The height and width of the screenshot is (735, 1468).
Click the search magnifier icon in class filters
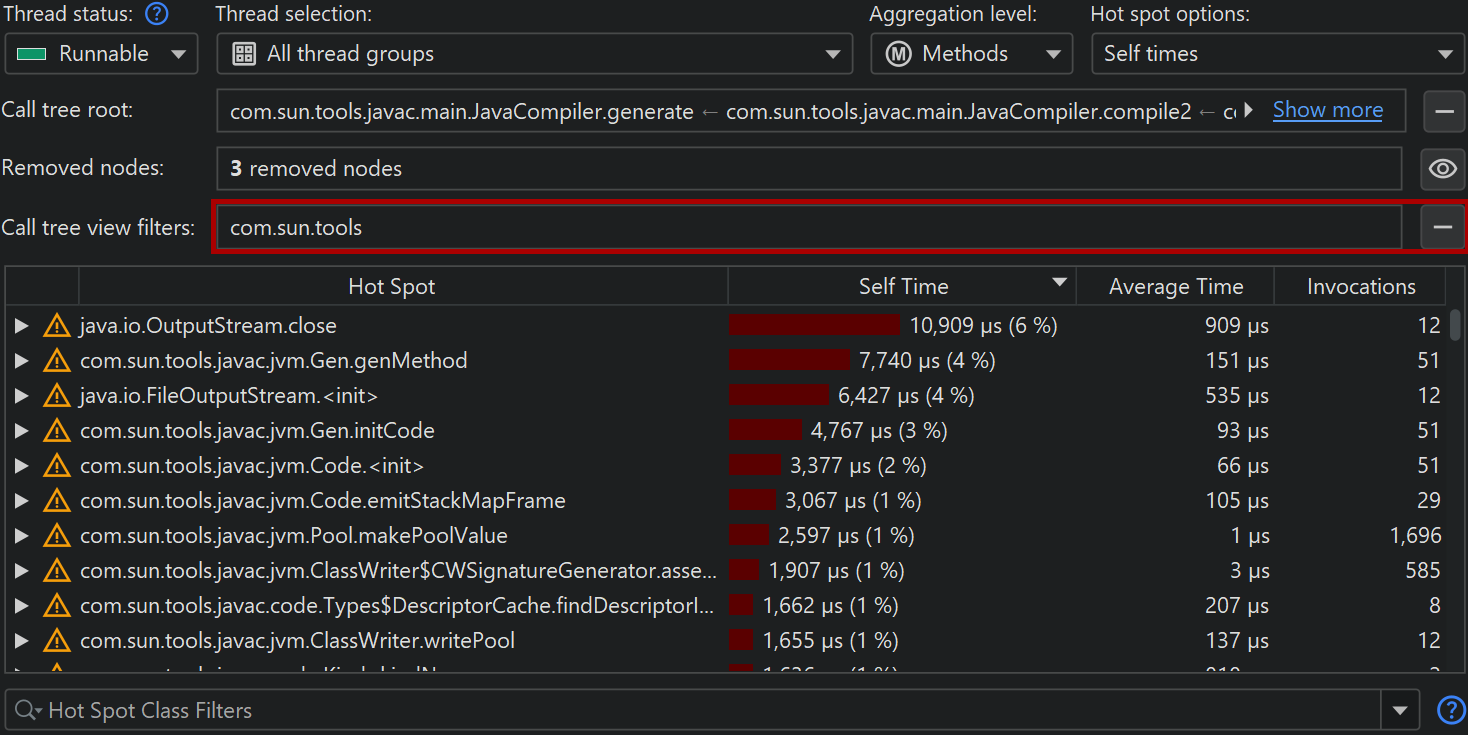(27, 711)
